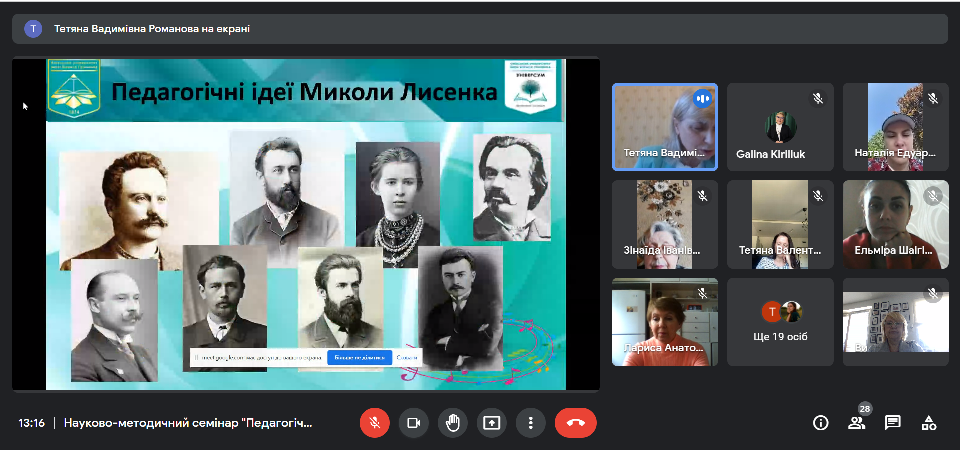The width and height of the screenshot is (960, 450).
Task: Click the orange 'T' avatar in the 19 others tile
Action: 771,312
